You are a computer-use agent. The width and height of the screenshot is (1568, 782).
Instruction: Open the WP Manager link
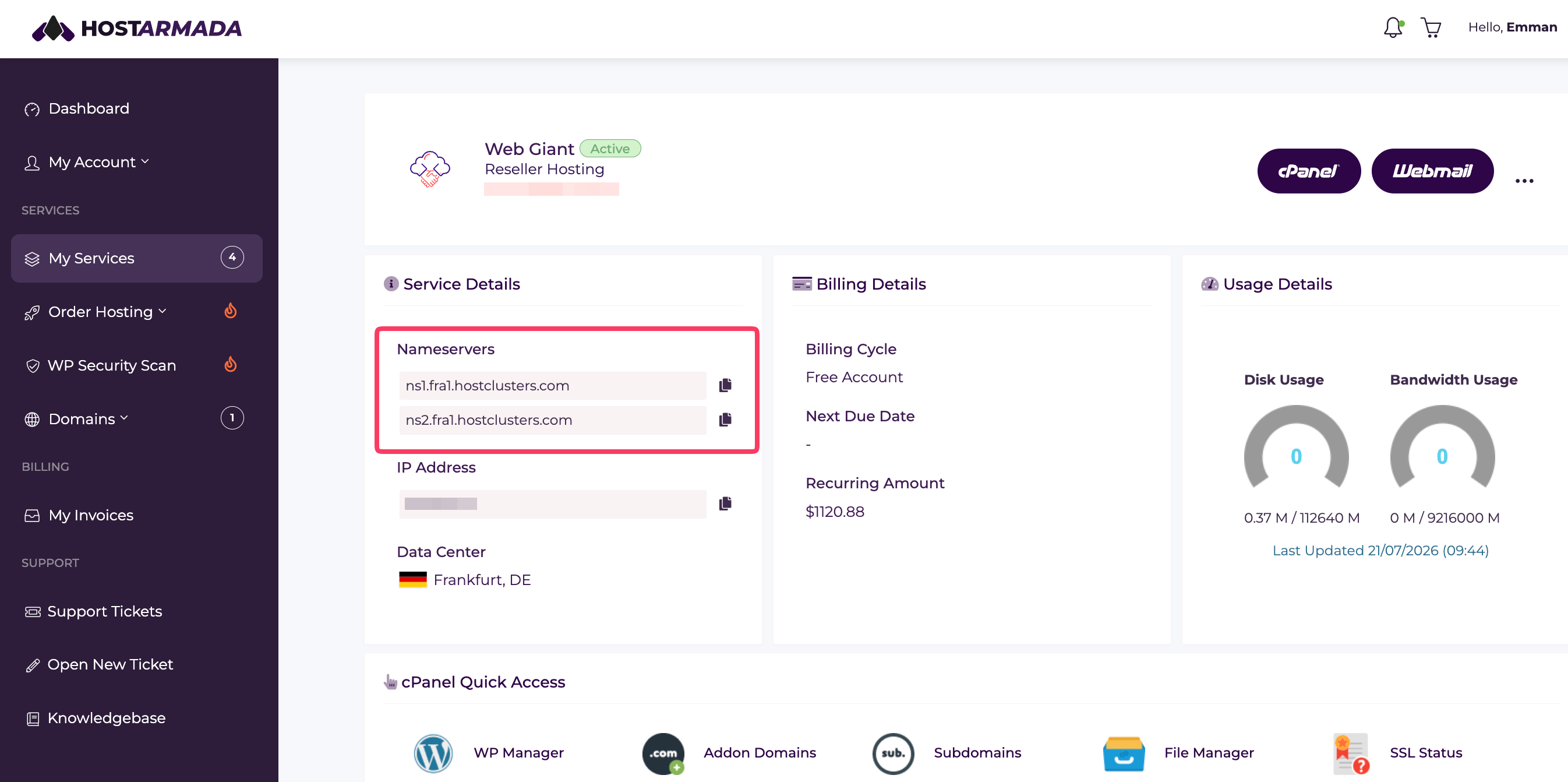tap(518, 753)
